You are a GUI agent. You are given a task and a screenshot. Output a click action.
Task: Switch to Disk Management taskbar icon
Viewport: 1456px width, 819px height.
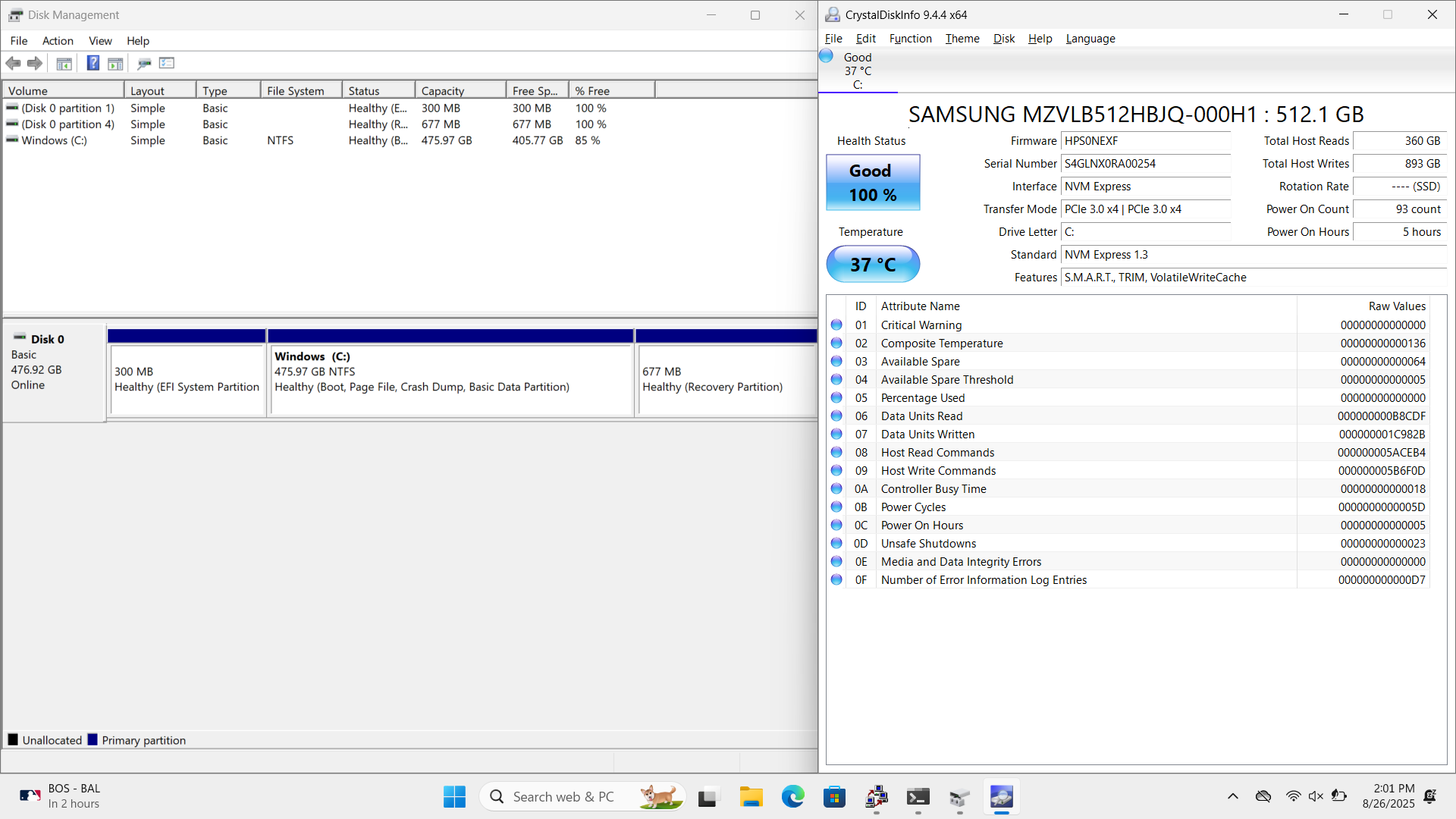[960, 797]
